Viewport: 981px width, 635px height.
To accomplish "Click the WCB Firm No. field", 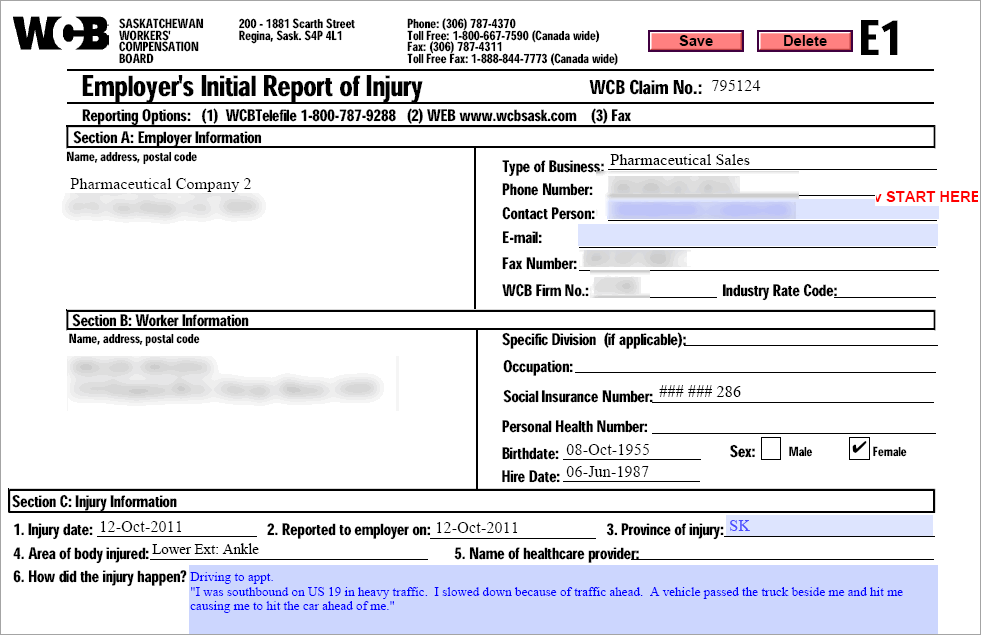I will point(654,288).
